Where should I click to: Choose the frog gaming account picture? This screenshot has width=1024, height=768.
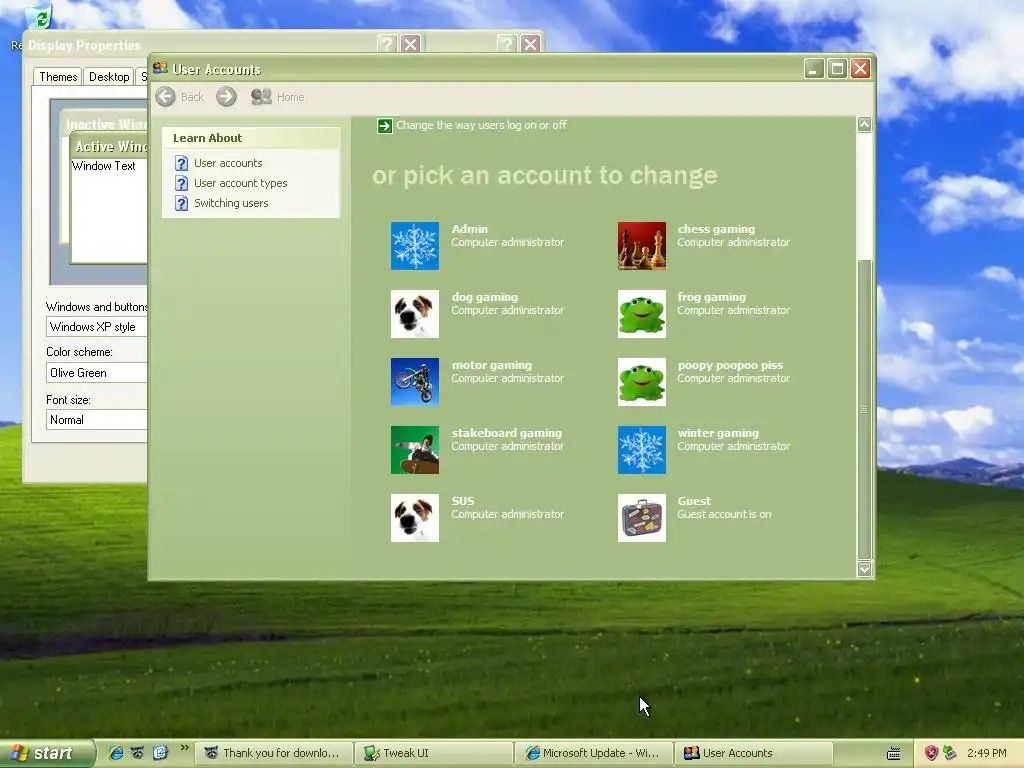(x=642, y=314)
